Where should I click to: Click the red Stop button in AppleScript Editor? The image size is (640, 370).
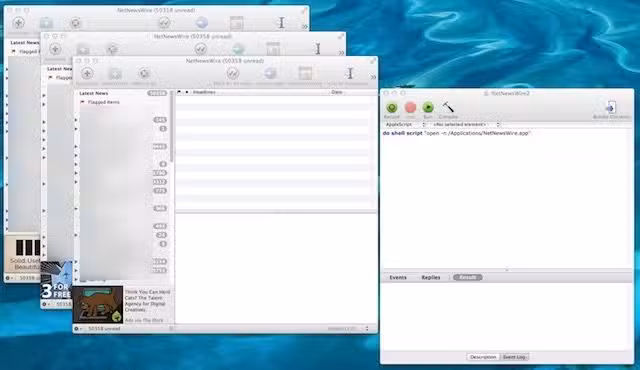[411, 108]
